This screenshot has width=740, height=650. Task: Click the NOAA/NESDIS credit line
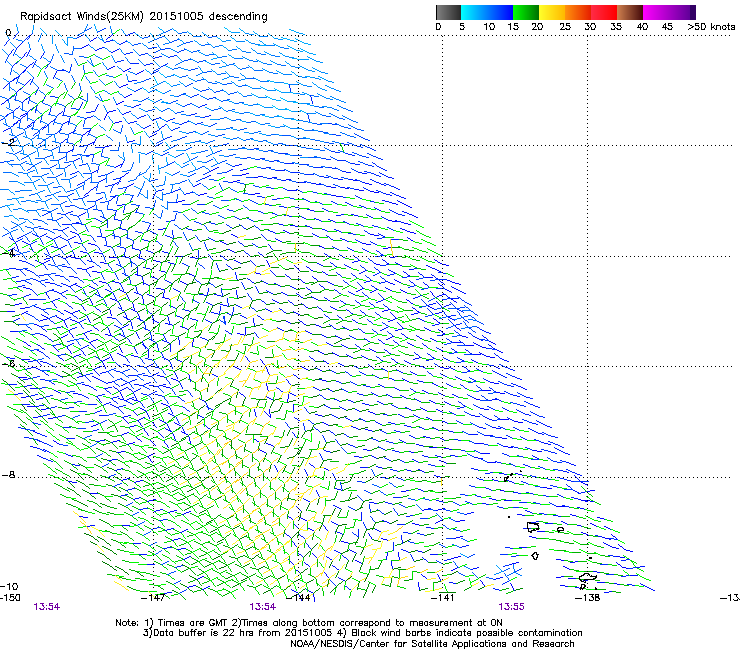(x=432, y=644)
